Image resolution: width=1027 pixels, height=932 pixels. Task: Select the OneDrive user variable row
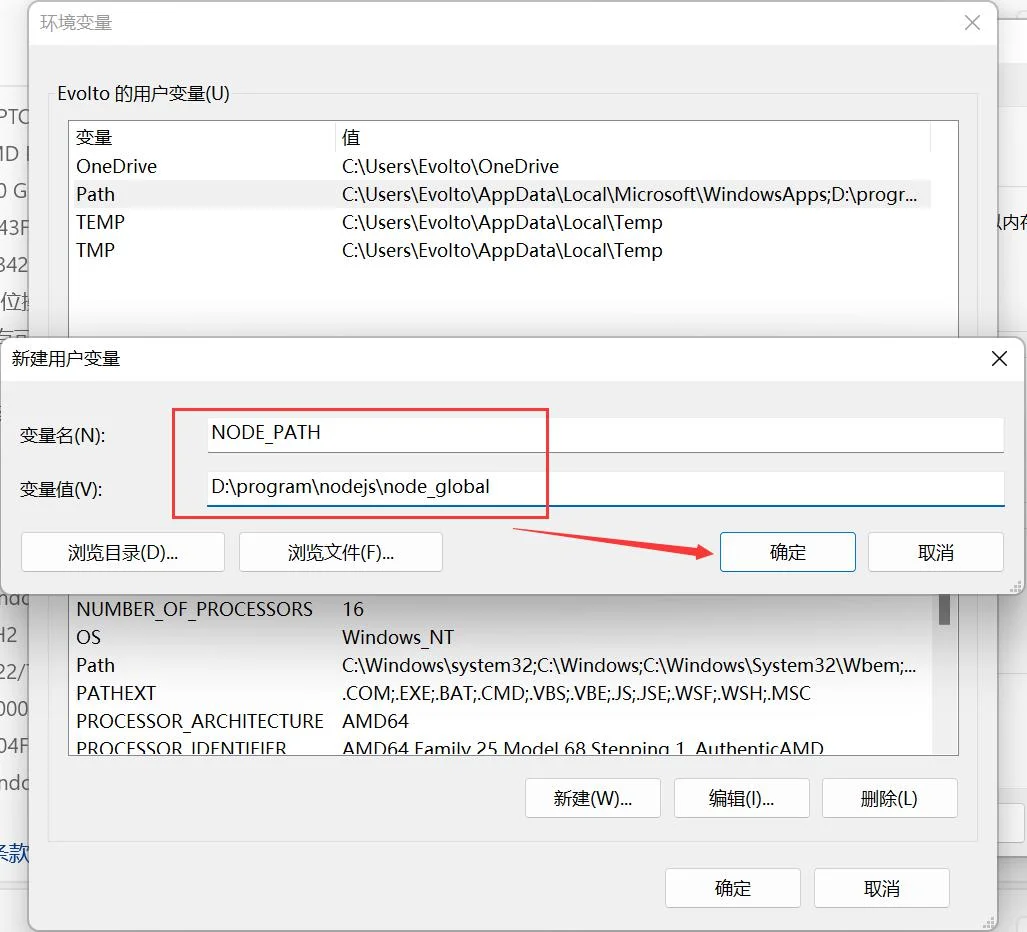(x=117, y=166)
